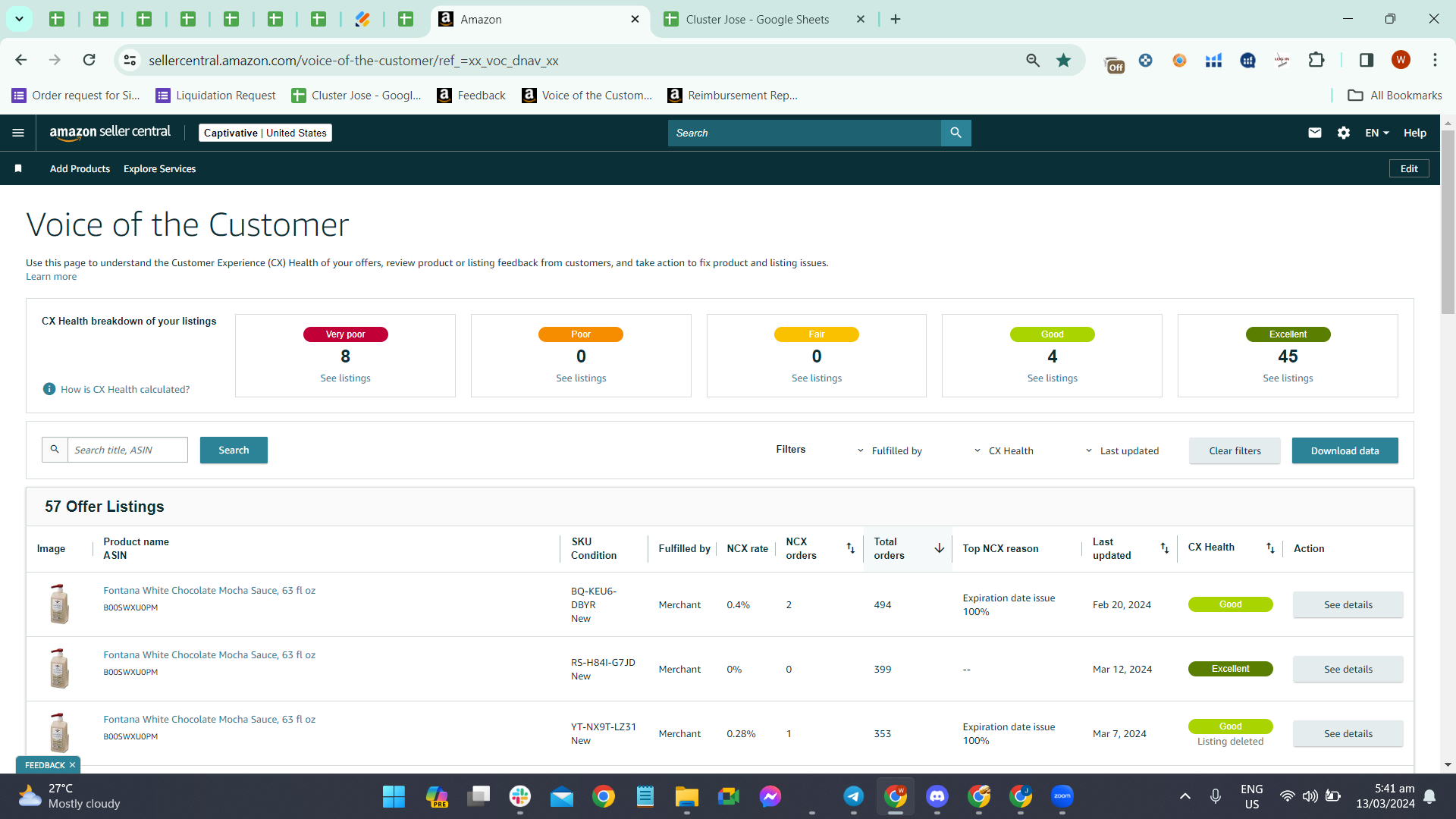
Task: Click See details for SKU BQ-KEU6-DBYR
Action: pos(1348,604)
